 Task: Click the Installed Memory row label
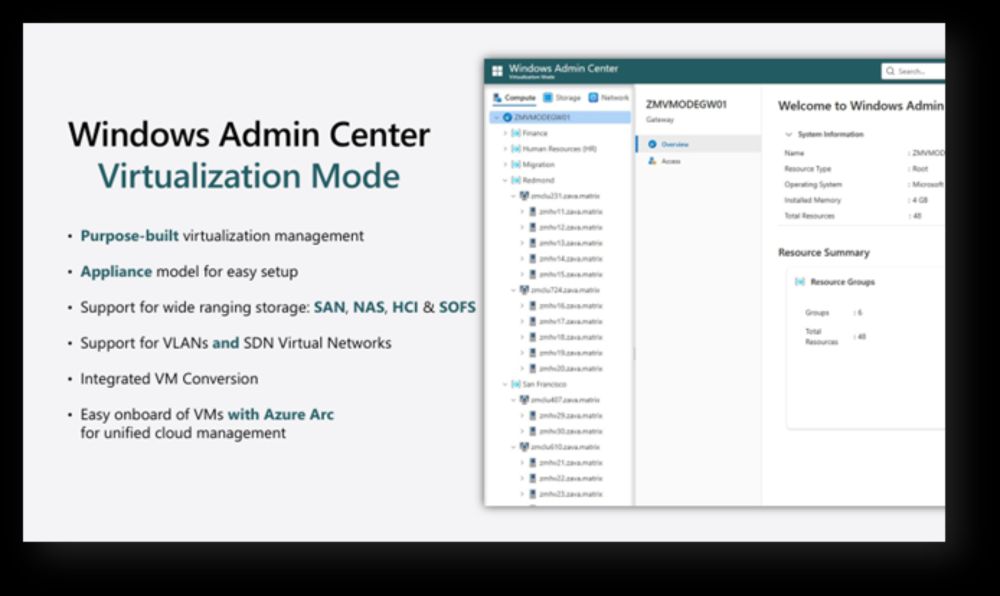point(812,200)
